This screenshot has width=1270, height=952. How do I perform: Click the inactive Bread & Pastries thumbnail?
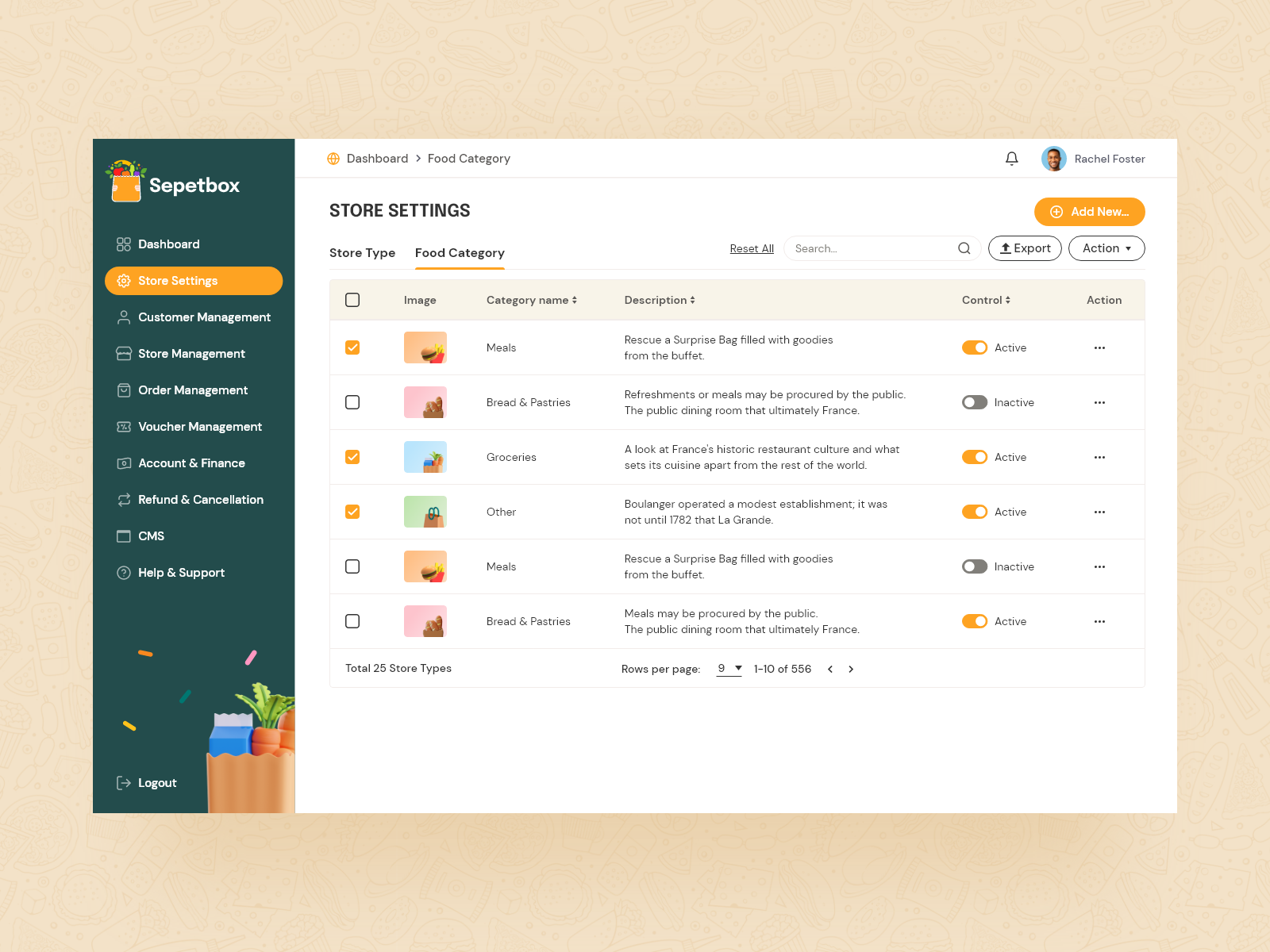pyautogui.click(x=425, y=402)
